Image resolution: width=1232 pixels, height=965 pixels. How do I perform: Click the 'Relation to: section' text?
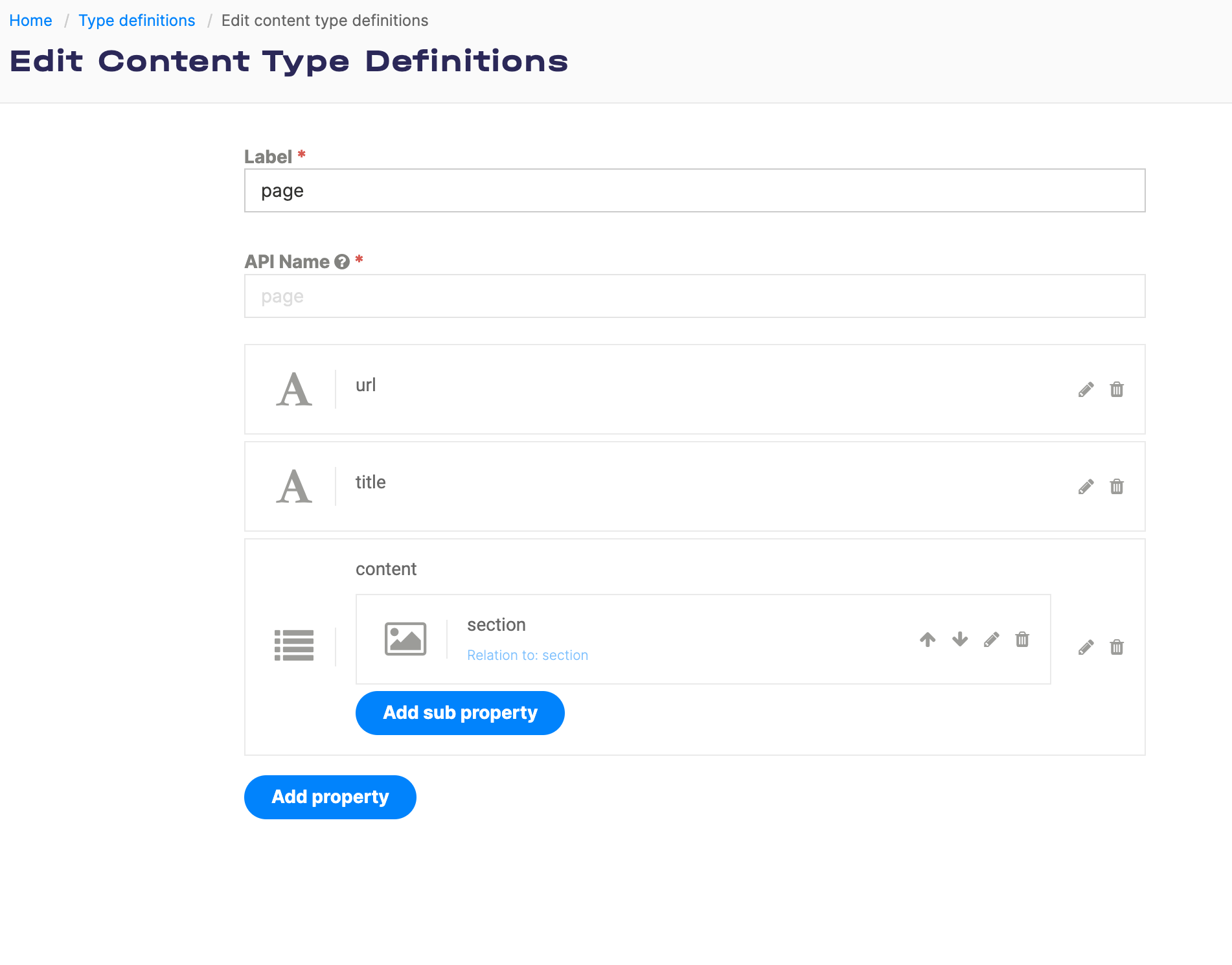click(527, 655)
